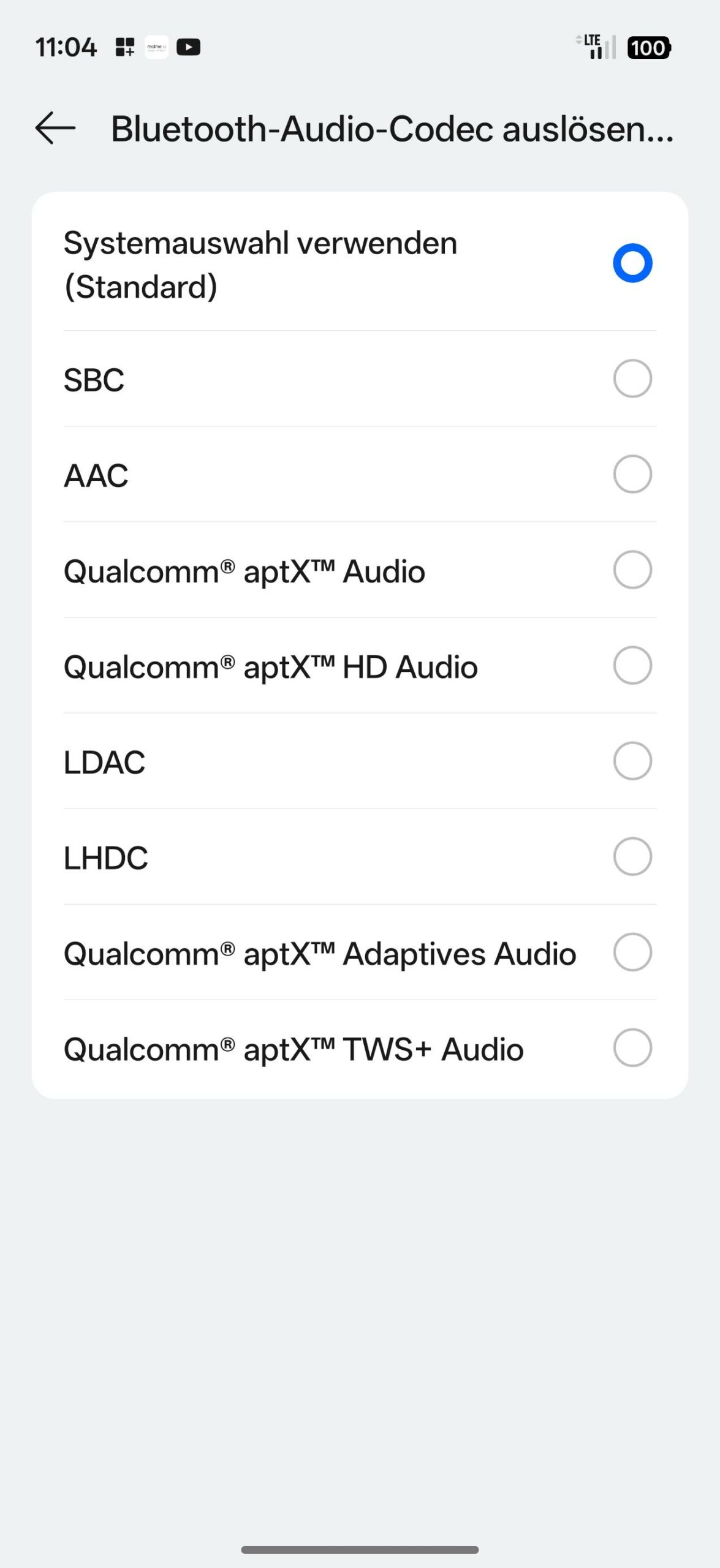This screenshot has width=720, height=1568.
Task: Enable Qualcomm aptX Audio radio button
Action: point(632,570)
